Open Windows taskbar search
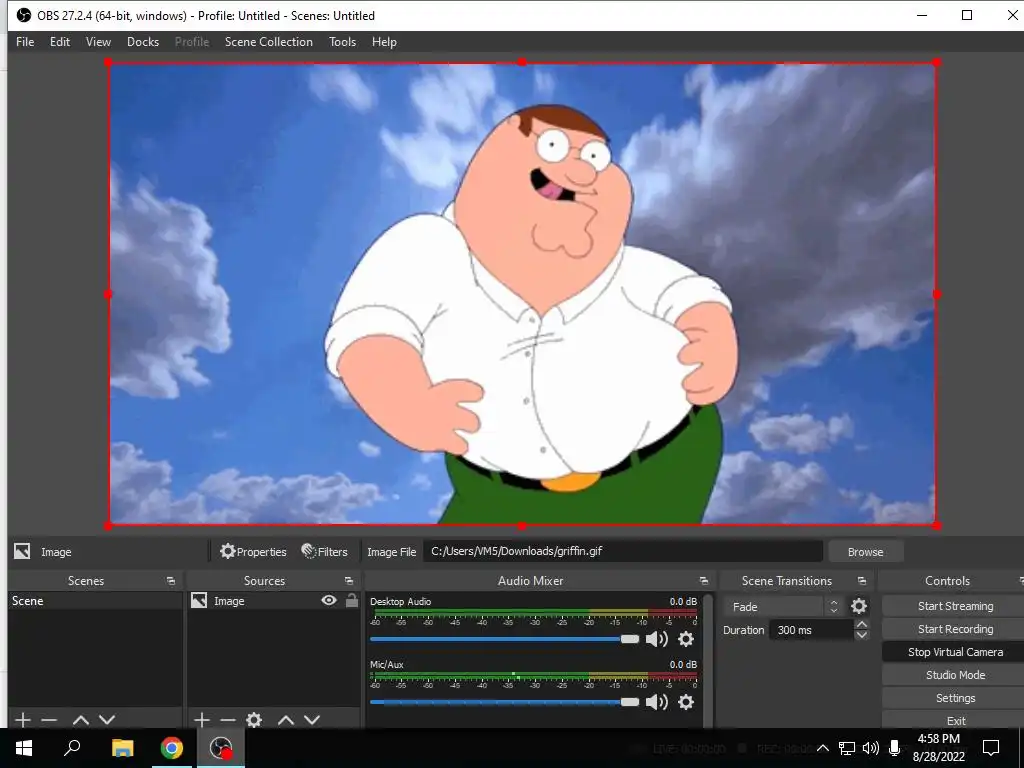The width and height of the screenshot is (1024, 768). [x=72, y=748]
